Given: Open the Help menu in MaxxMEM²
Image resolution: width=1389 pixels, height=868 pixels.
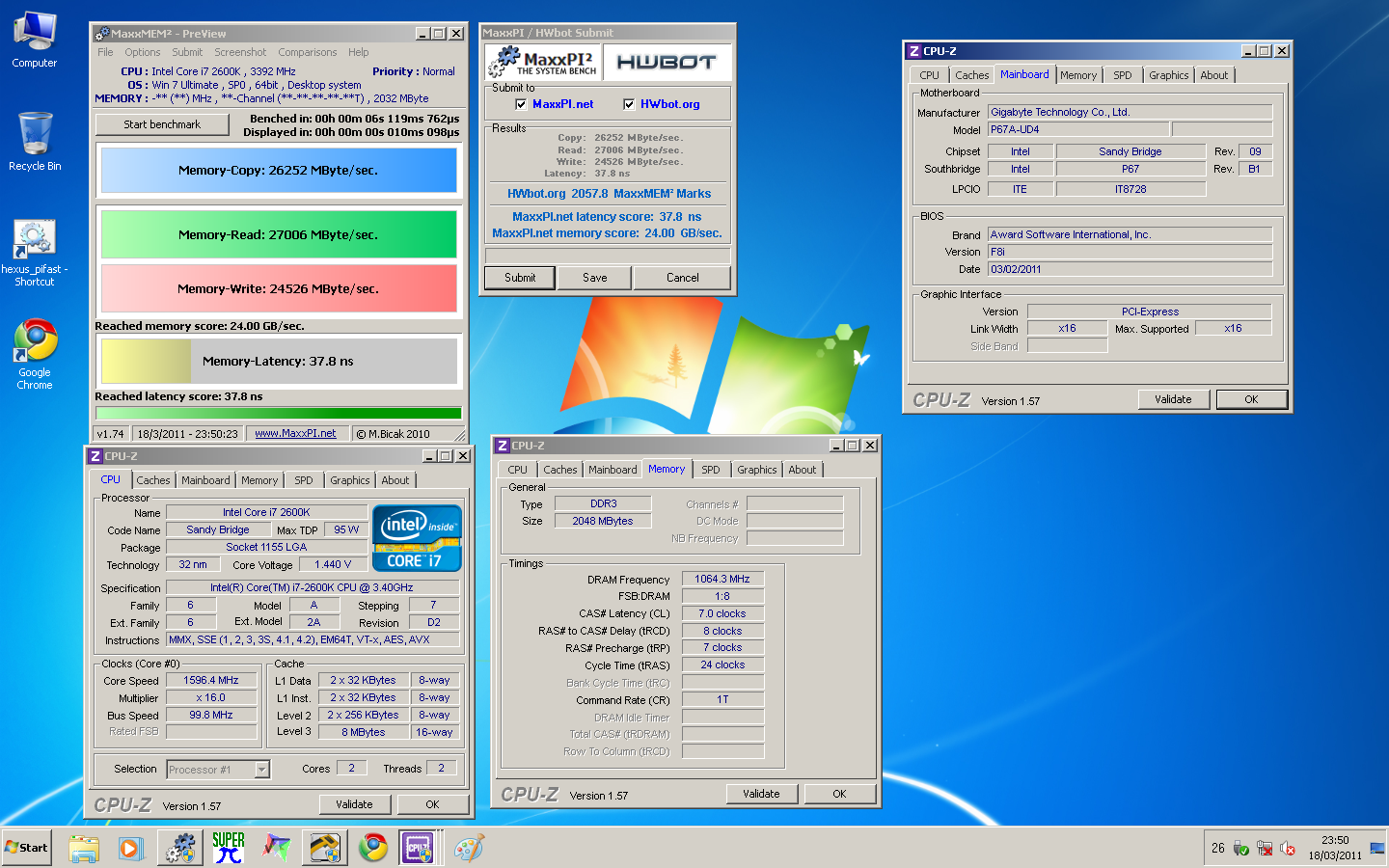Looking at the screenshot, I should click(x=359, y=52).
